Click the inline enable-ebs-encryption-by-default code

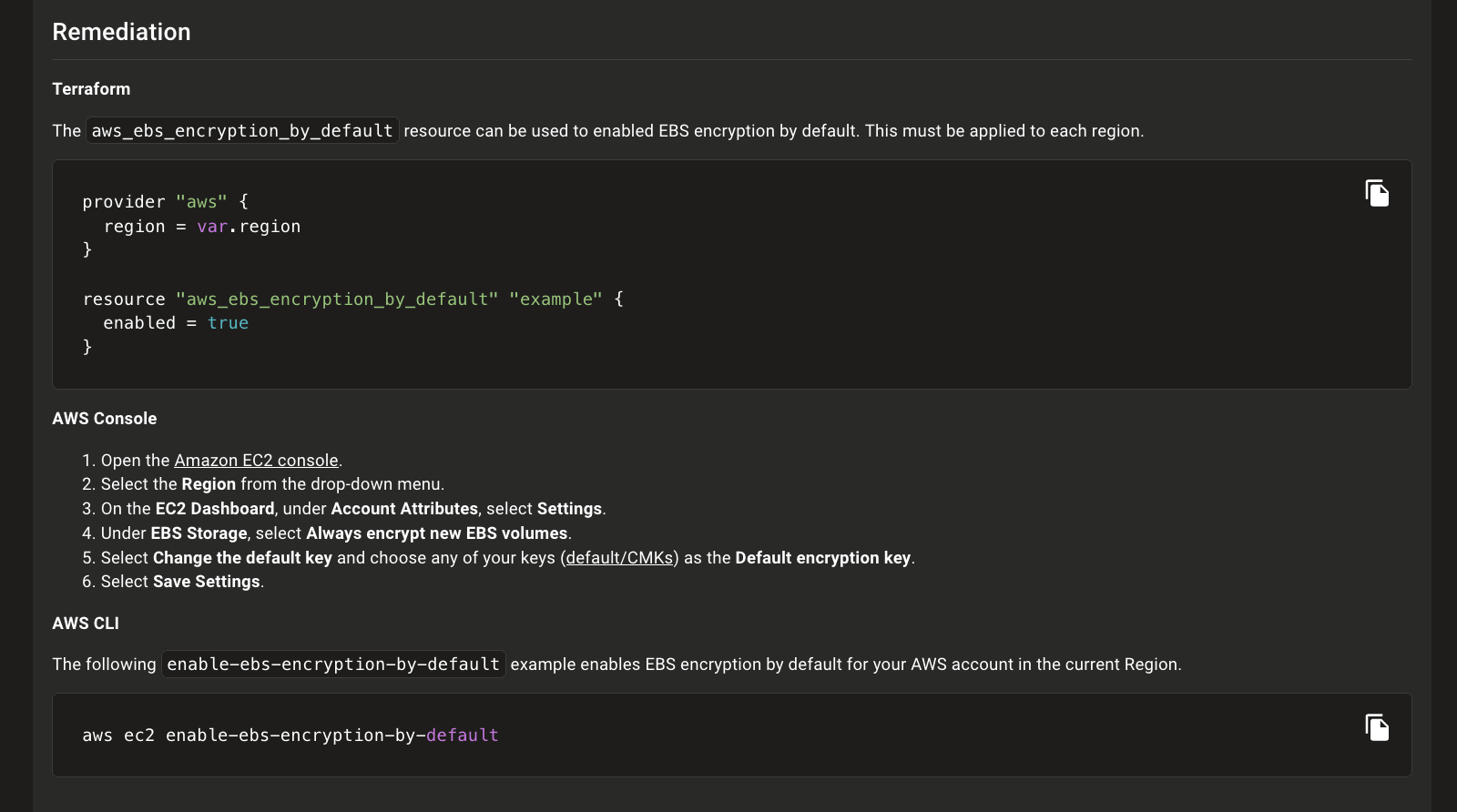click(x=333, y=665)
